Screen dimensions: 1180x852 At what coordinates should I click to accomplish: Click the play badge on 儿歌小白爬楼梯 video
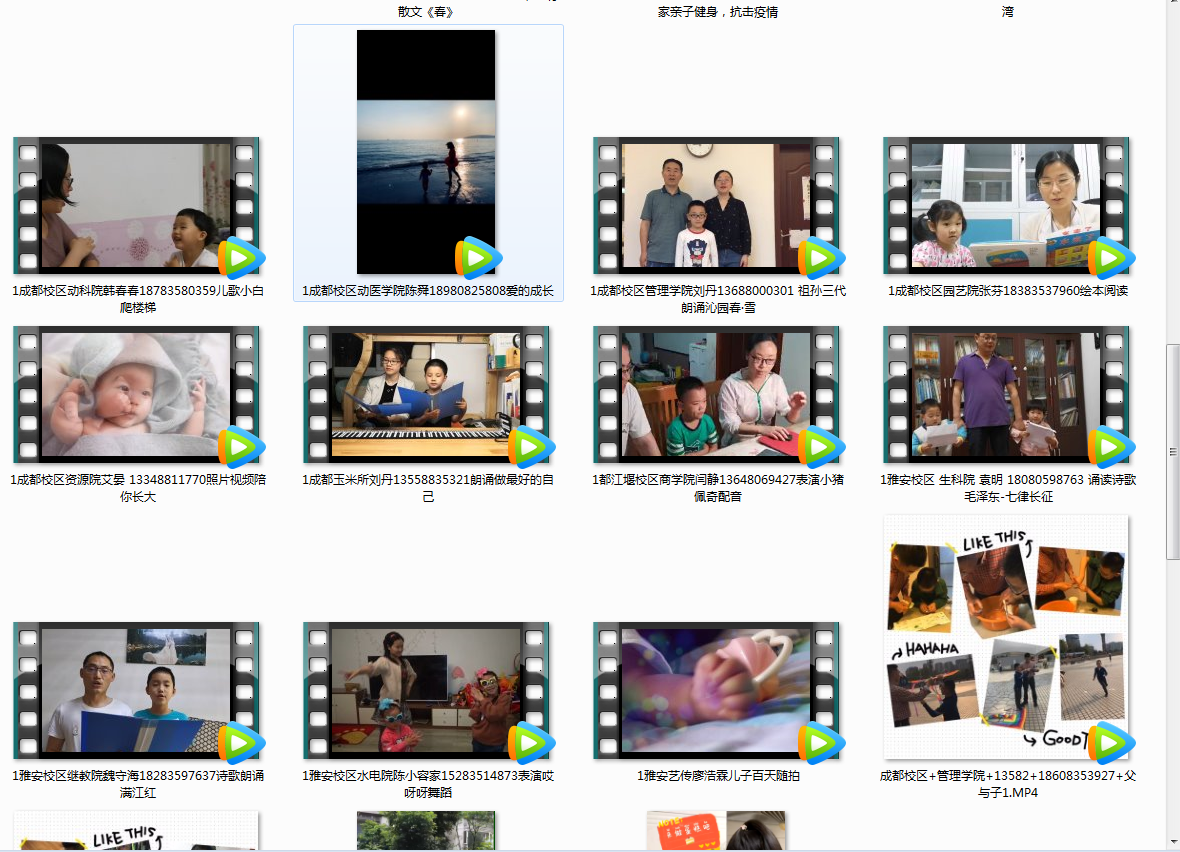tap(240, 258)
